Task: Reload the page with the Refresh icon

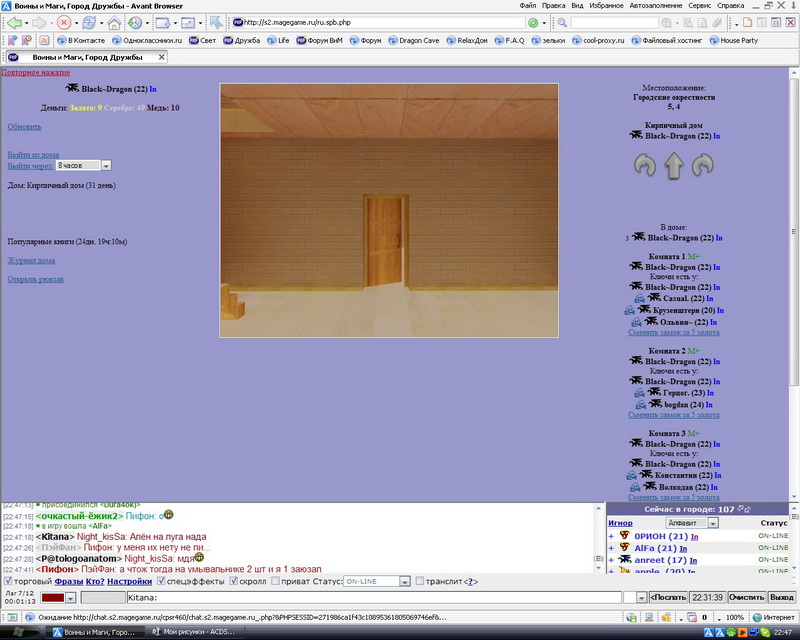Action: [89, 23]
